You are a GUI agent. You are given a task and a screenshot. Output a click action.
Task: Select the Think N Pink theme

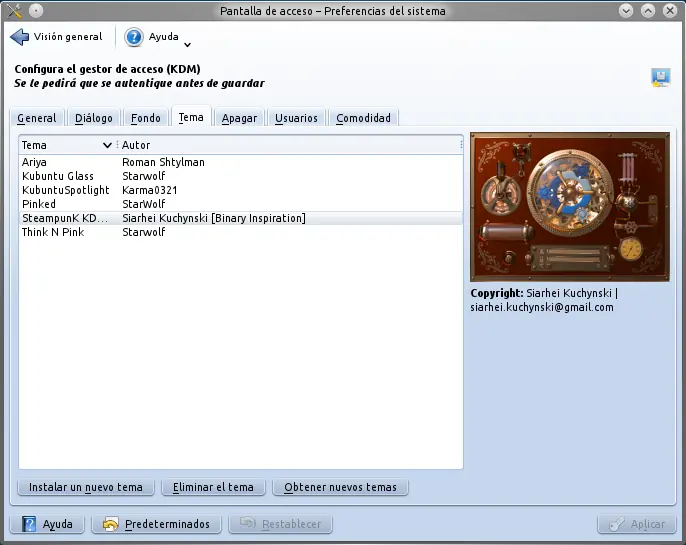tap(241, 232)
